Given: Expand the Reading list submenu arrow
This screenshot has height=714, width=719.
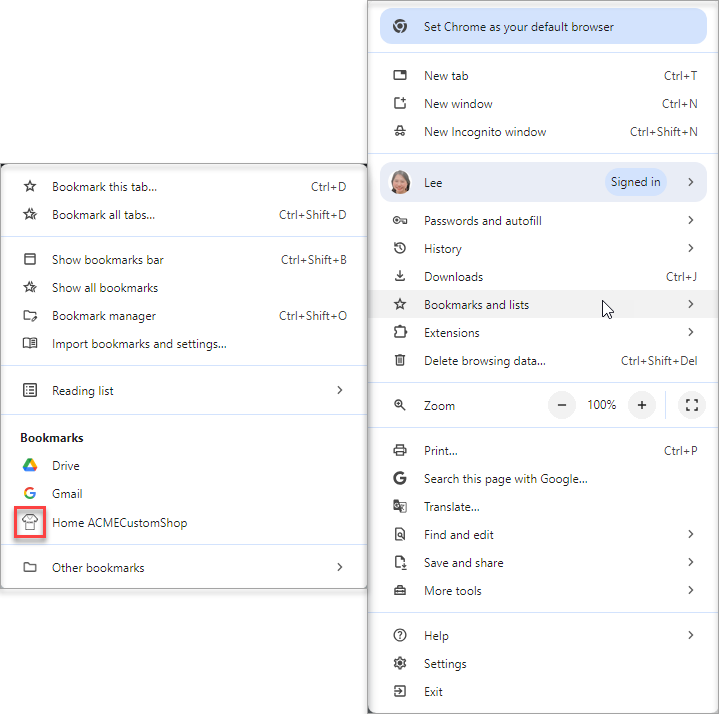Looking at the screenshot, I should pyautogui.click(x=340, y=391).
